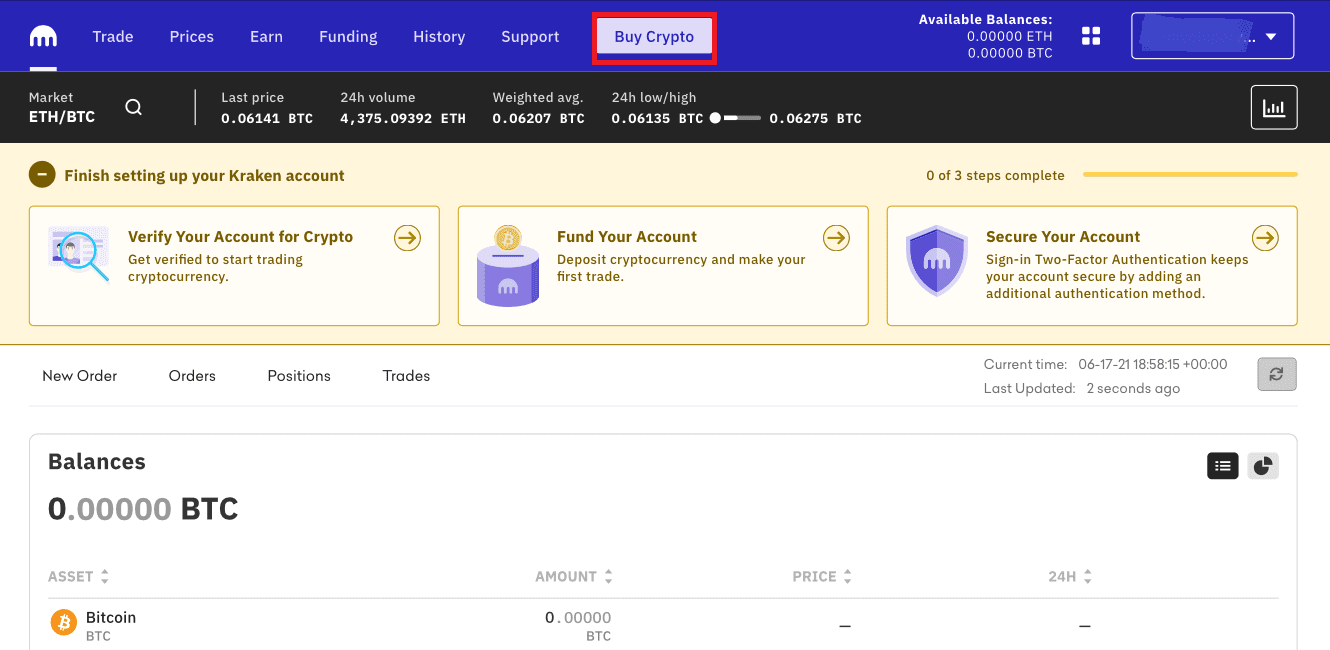
Task: Click the Fund Your Account arrow icon
Action: tap(836, 238)
